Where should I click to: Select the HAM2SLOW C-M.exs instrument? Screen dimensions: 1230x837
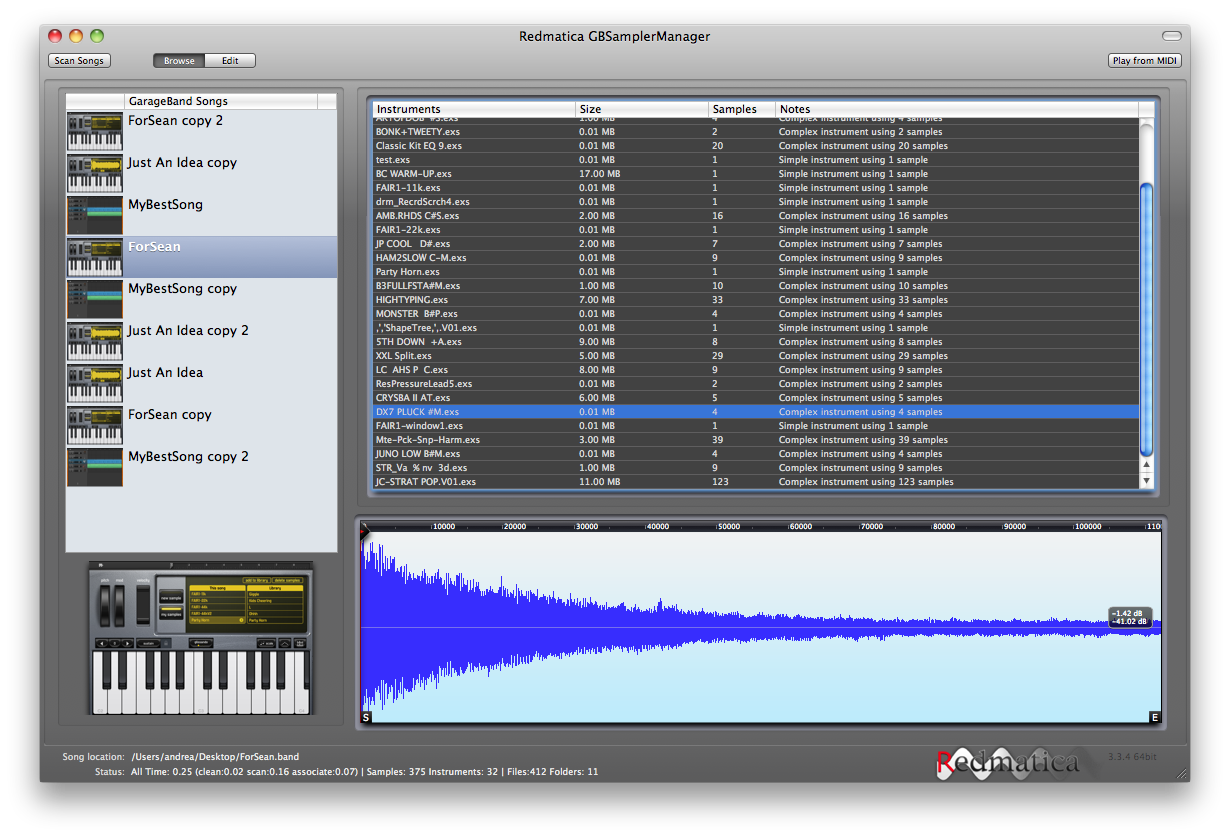(x=756, y=258)
